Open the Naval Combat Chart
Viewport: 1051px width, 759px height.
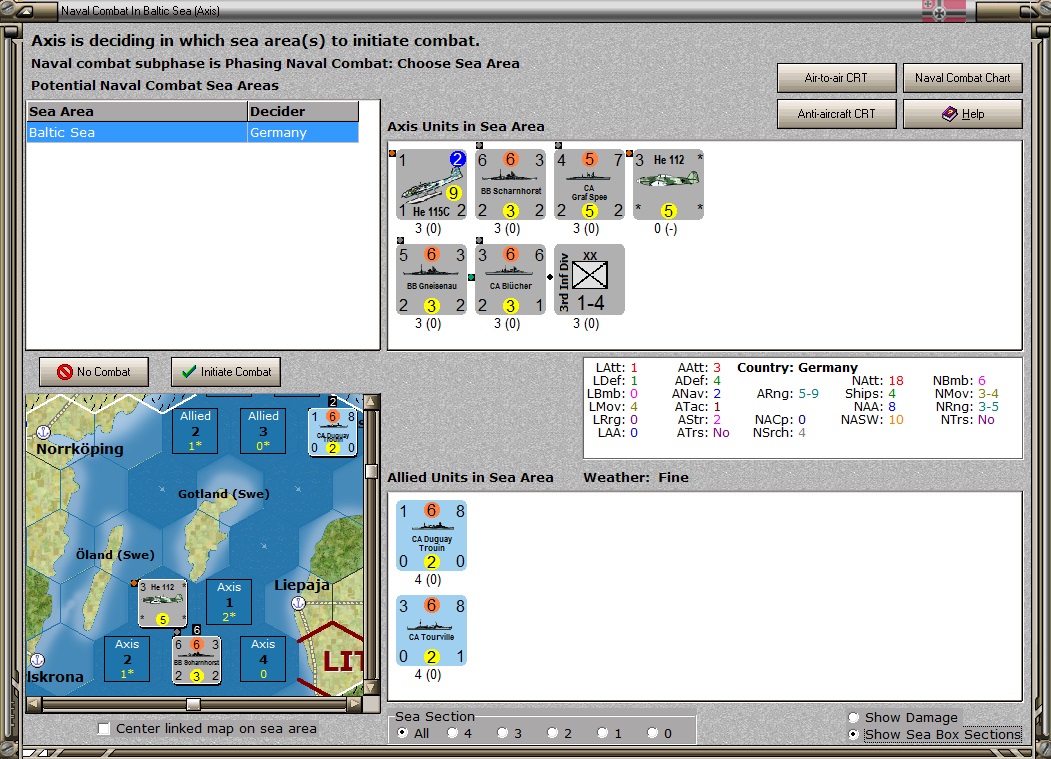963,78
